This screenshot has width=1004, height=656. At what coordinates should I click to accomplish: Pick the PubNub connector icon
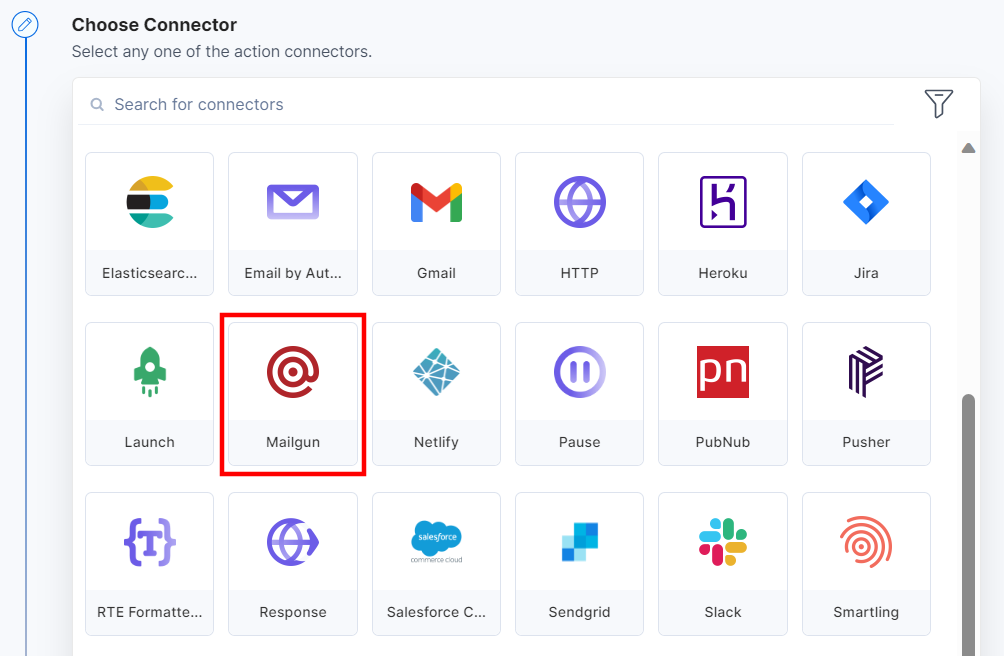[x=723, y=372]
